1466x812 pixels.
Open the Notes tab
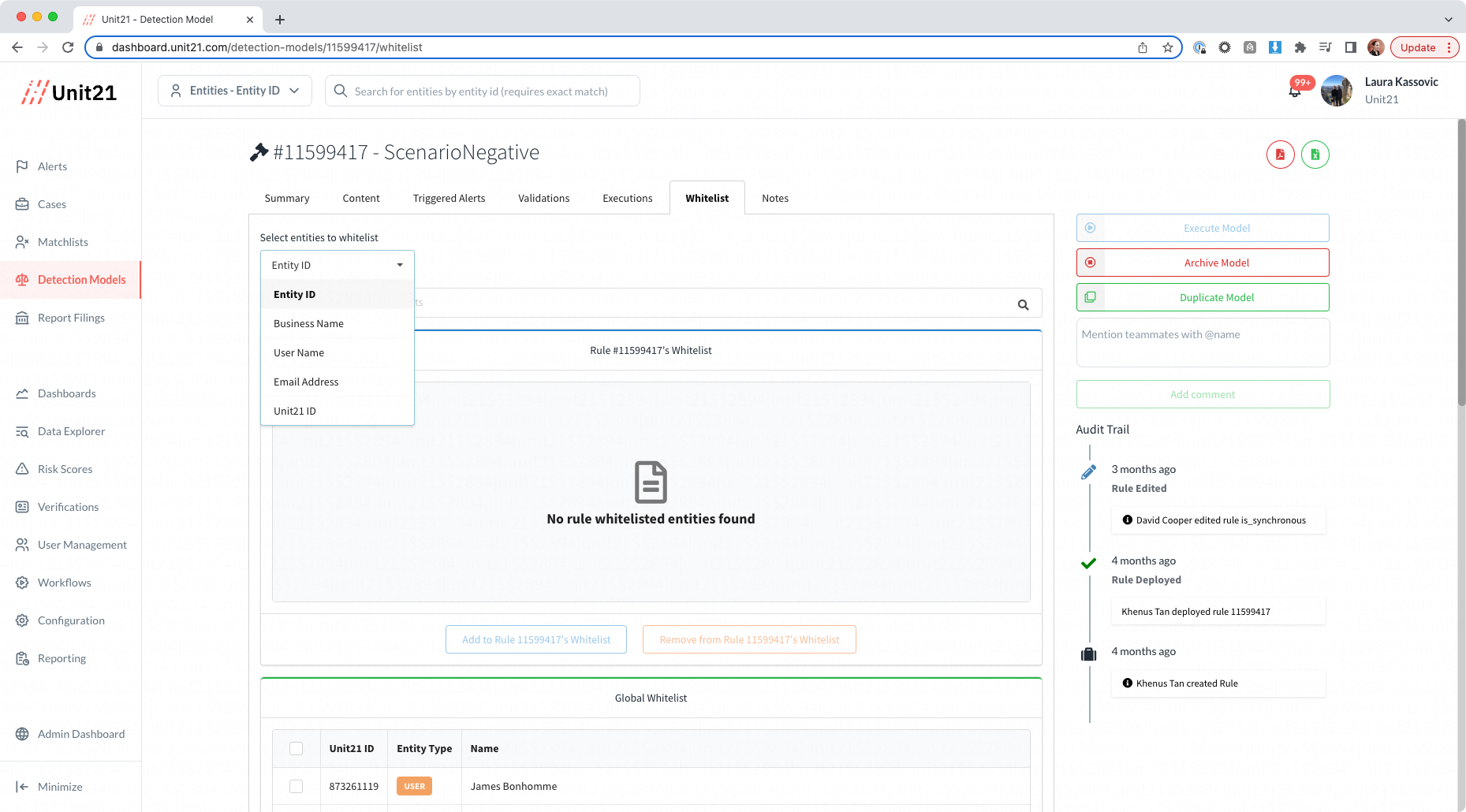click(x=775, y=198)
